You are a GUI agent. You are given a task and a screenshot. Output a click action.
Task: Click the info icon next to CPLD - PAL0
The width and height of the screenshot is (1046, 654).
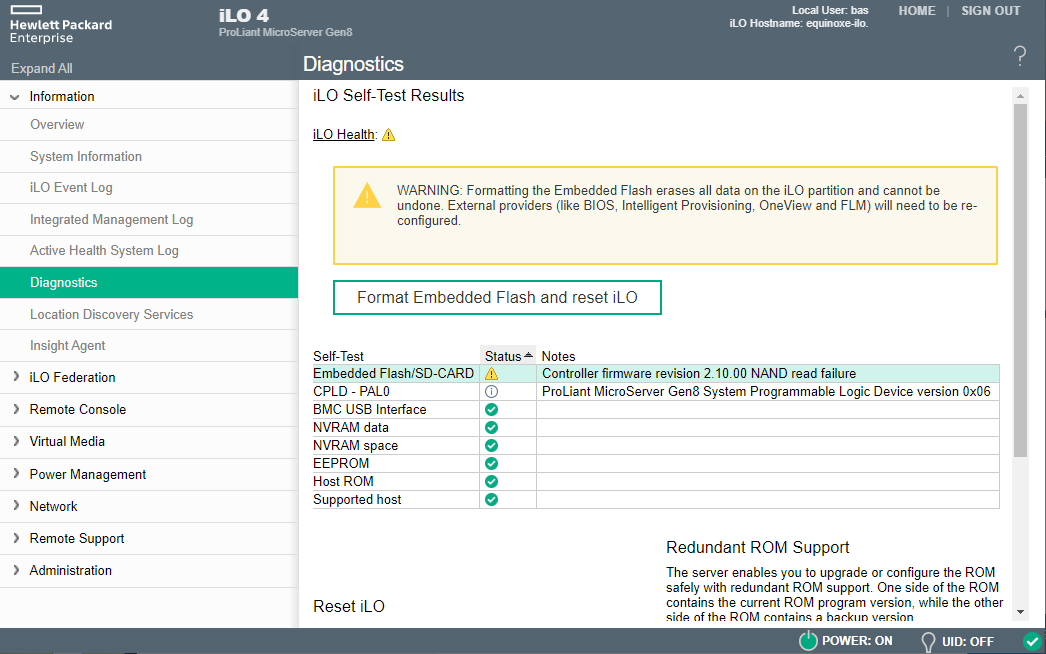(493, 391)
